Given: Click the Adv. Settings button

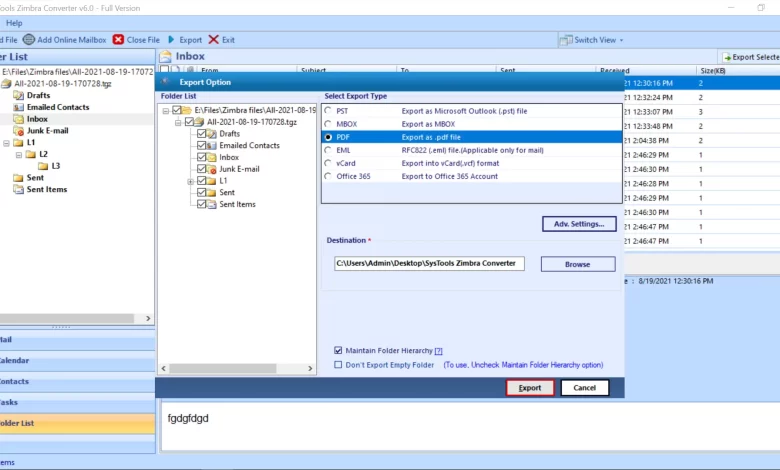Looking at the screenshot, I should coord(579,224).
